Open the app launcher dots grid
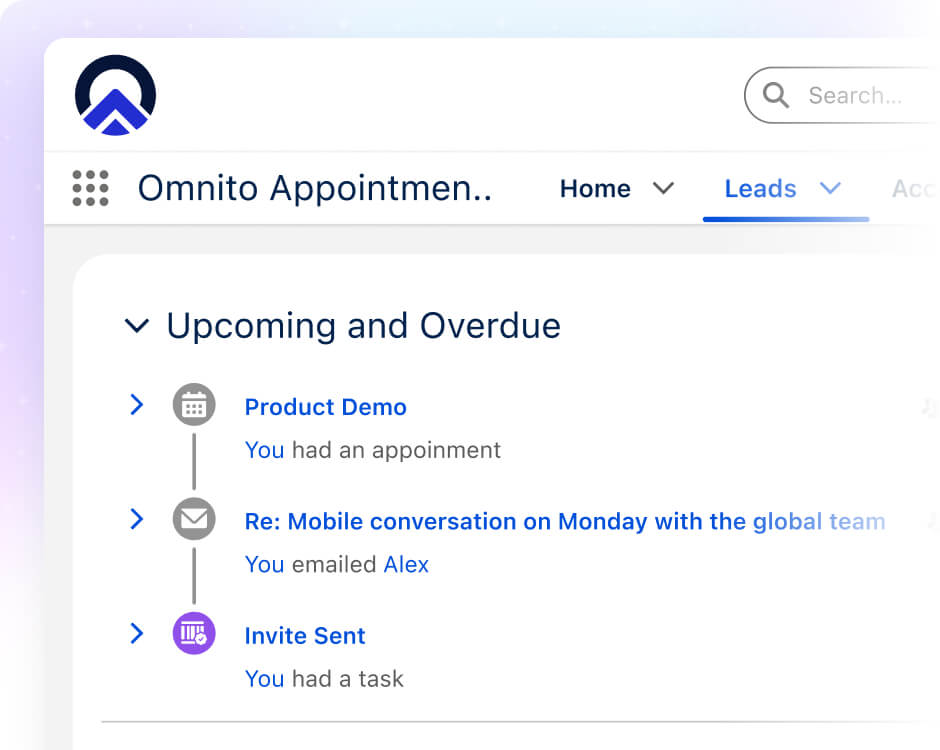The height and width of the screenshot is (750, 940). point(91,188)
